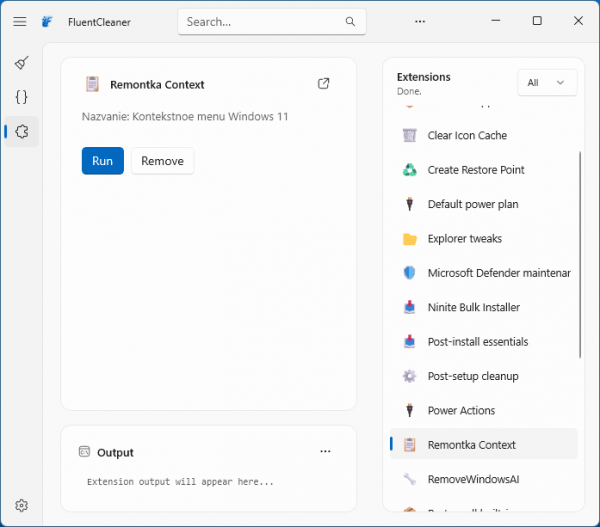
Task: Open the All extensions filter dropdown
Action: tap(546, 83)
